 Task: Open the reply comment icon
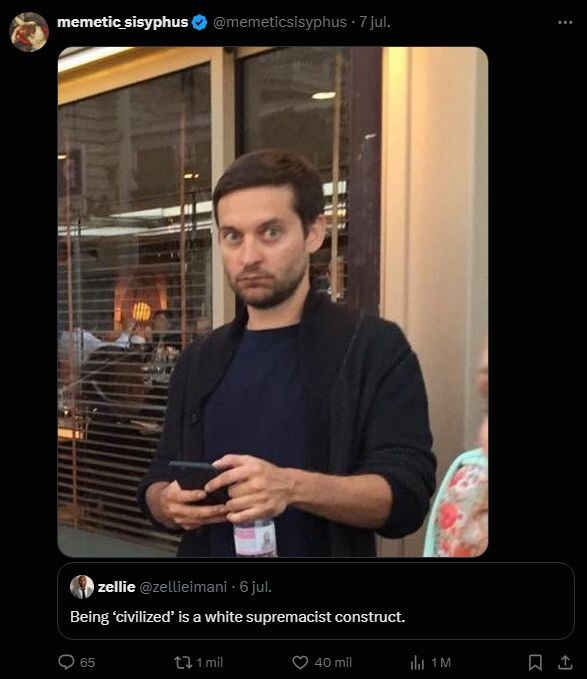click(66, 662)
